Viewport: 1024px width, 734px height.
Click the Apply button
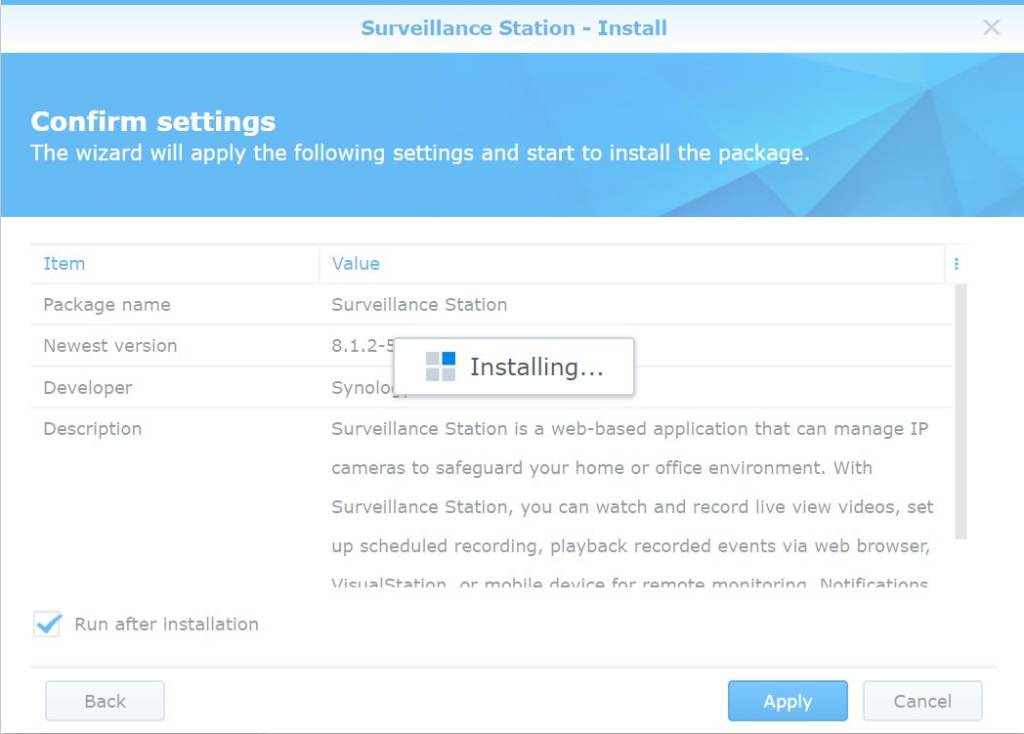tap(788, 701)
